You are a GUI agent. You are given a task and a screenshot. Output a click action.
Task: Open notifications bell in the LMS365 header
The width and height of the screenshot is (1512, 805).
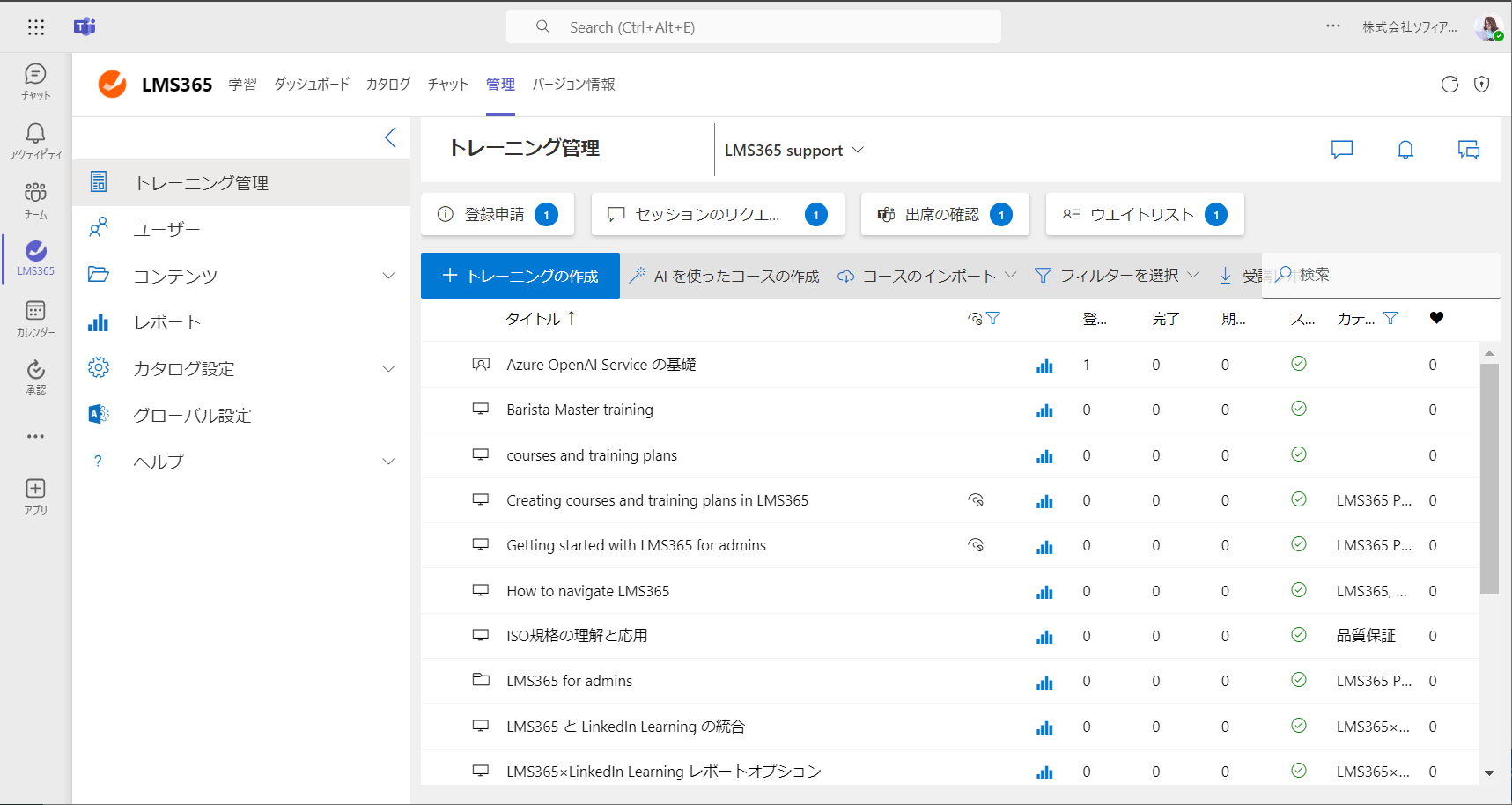(1405, 150)
